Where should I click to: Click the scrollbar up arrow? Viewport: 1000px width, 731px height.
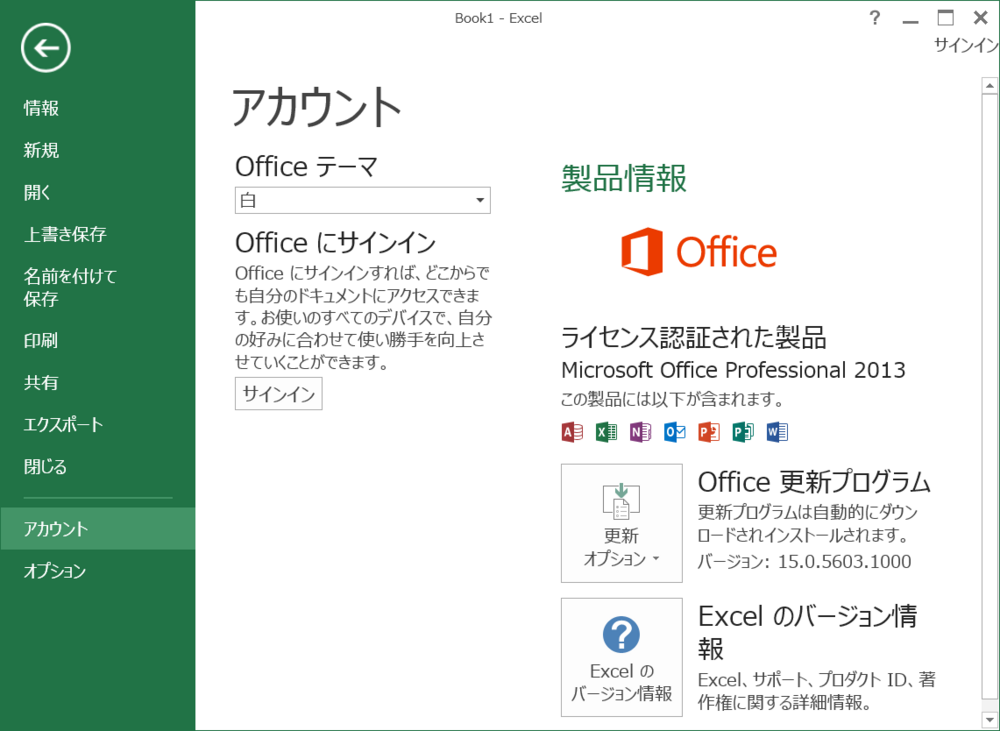click(x=990, y=85)
